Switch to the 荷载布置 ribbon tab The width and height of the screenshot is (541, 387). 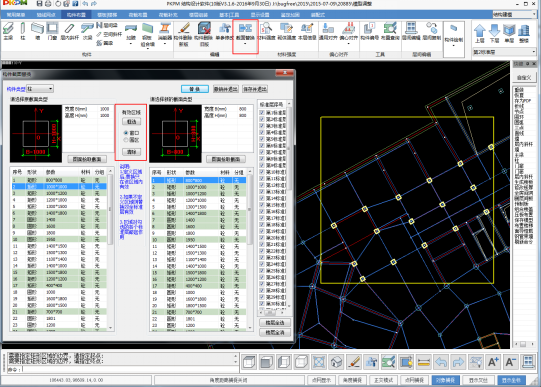pyautogui.click(x=138, y=14)
